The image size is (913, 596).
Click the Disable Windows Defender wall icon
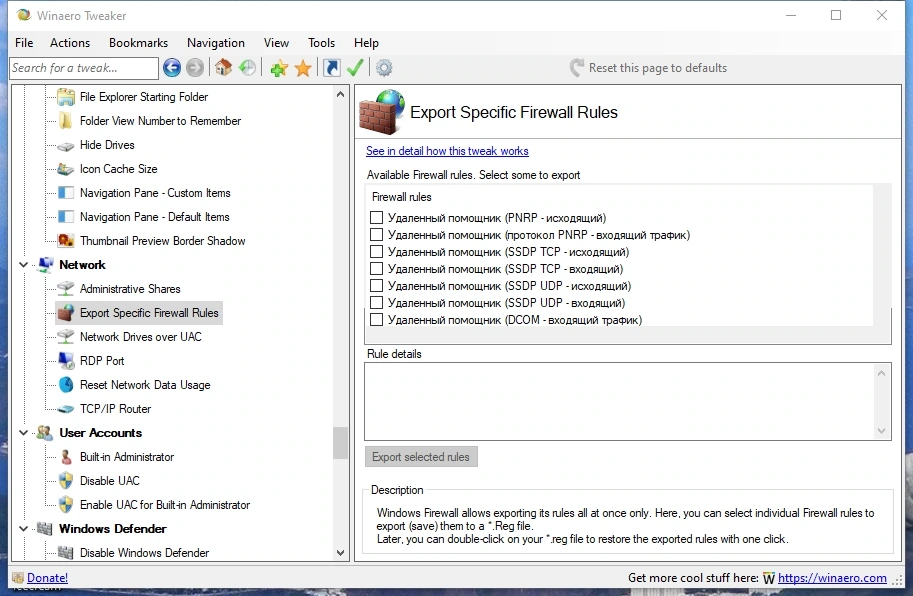coord(66,552)
